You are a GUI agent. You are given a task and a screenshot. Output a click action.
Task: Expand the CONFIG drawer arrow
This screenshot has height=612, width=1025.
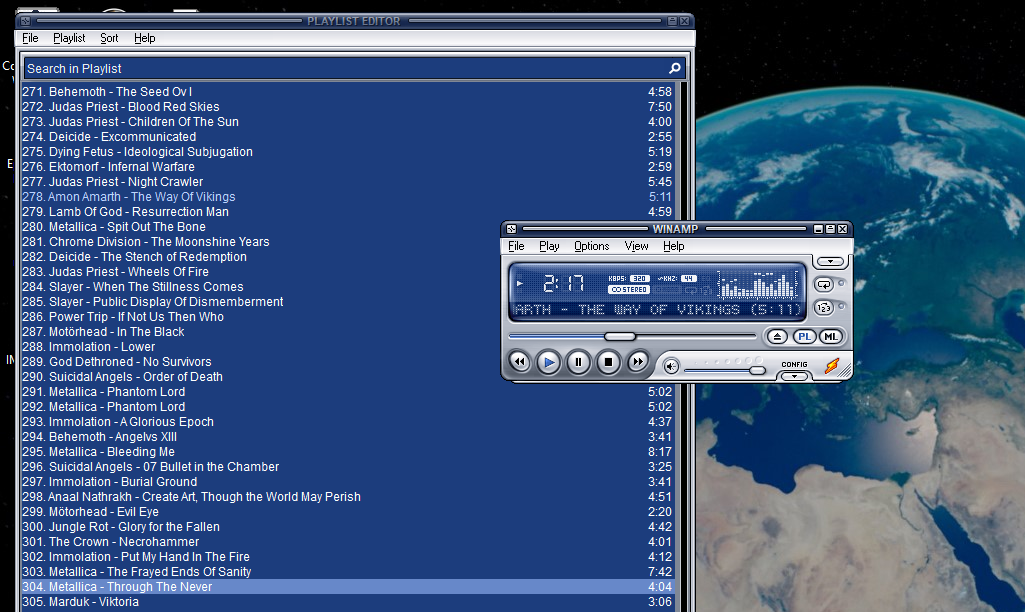point(794,377)
